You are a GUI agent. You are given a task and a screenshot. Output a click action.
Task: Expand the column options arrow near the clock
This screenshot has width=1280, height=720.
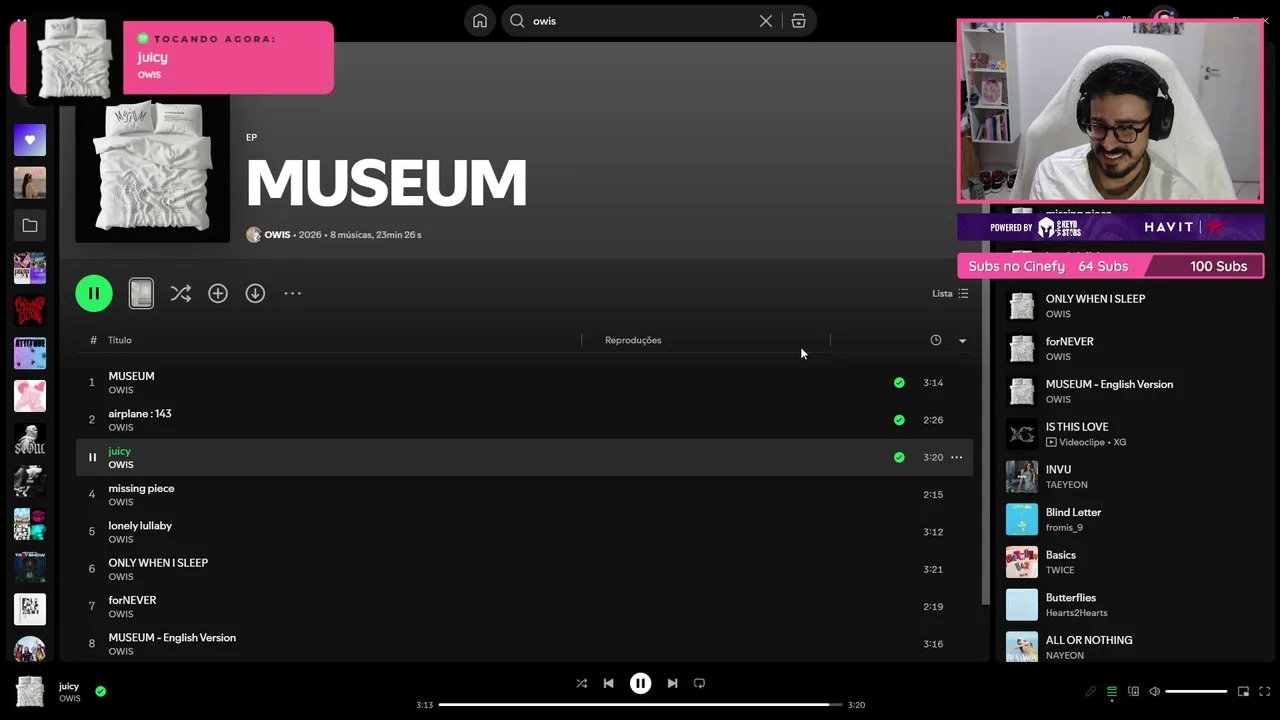[962, 340]
